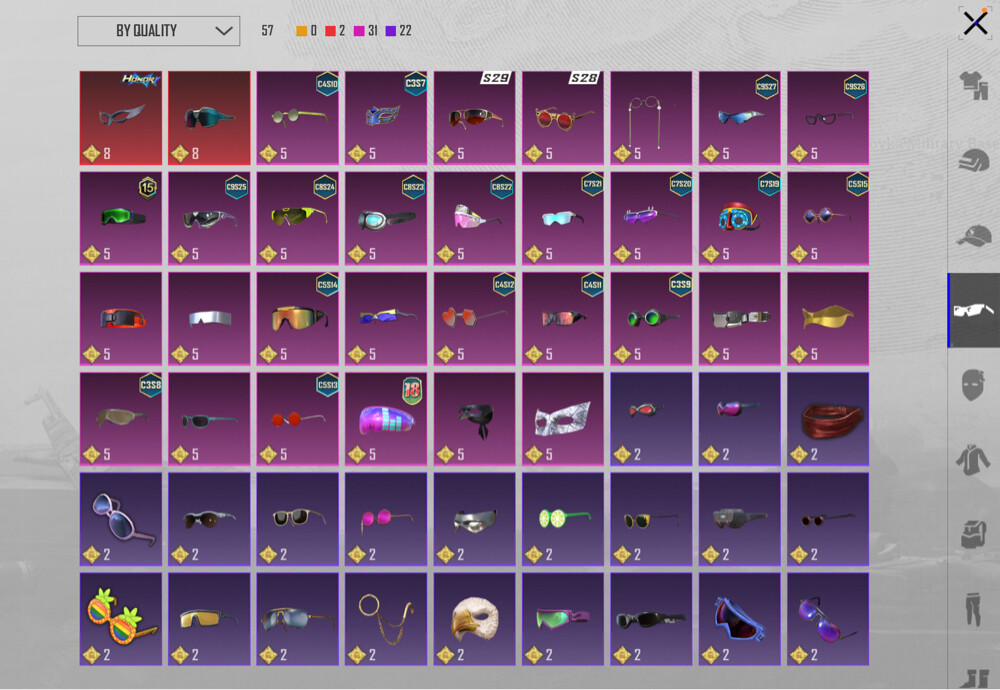This screenshot has width=1000, height=690.
Task: Select the lime slice glasses item
Action: pos(563,519)
